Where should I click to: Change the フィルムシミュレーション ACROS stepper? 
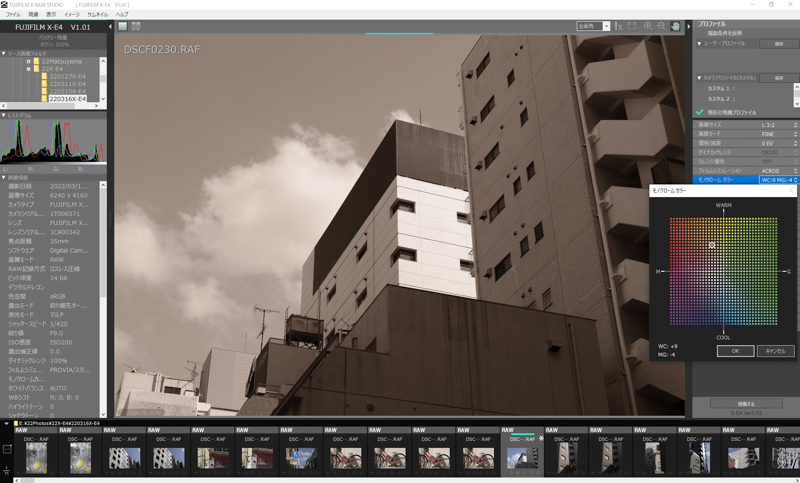795,171
